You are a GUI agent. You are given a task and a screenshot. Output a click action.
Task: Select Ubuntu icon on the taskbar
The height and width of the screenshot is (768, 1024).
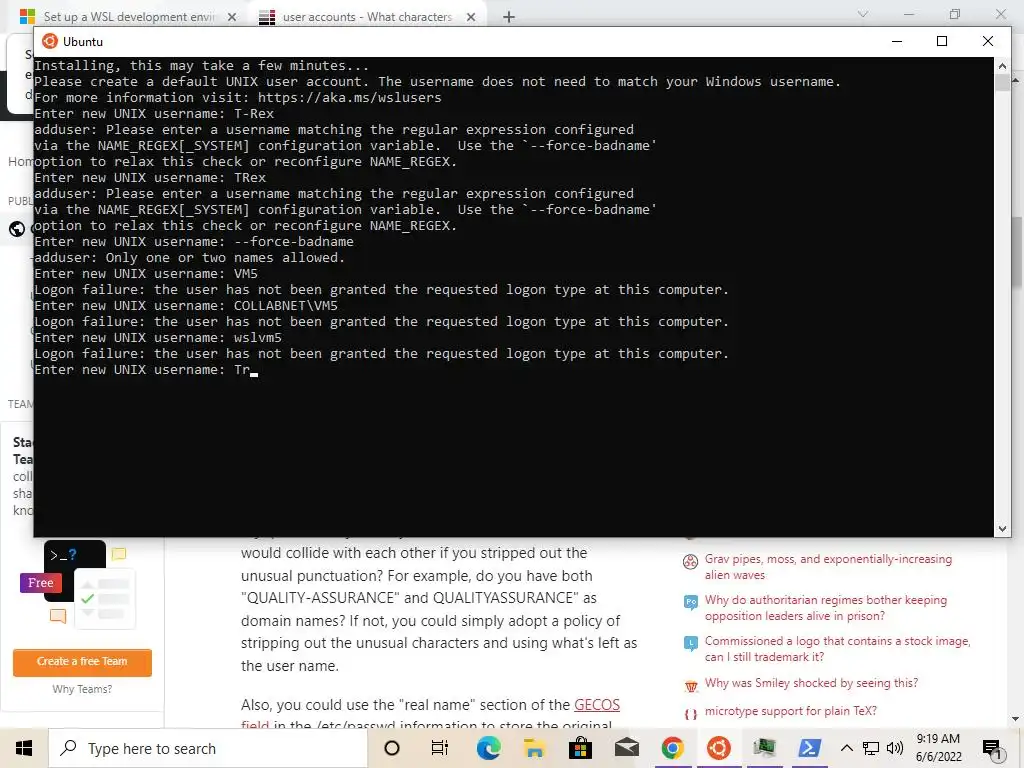pos(718,748)
